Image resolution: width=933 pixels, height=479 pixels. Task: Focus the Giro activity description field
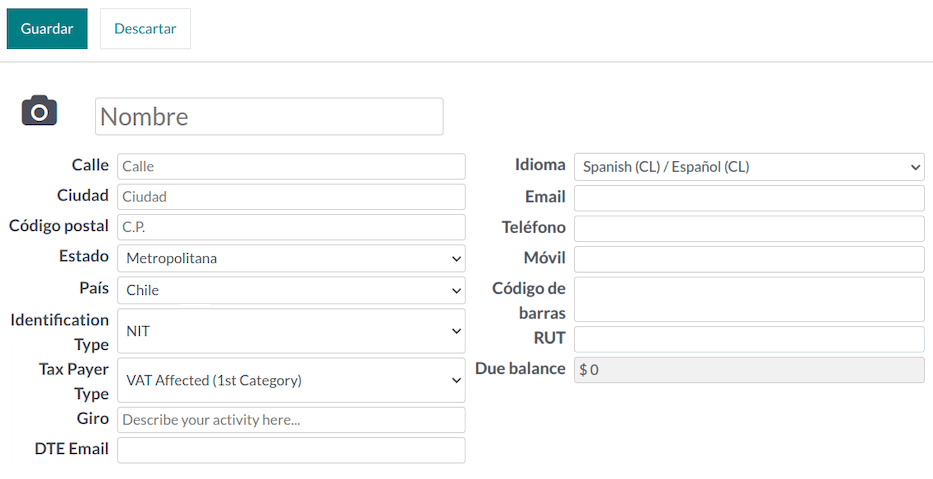pyautogui.click(x=291, y=420)
